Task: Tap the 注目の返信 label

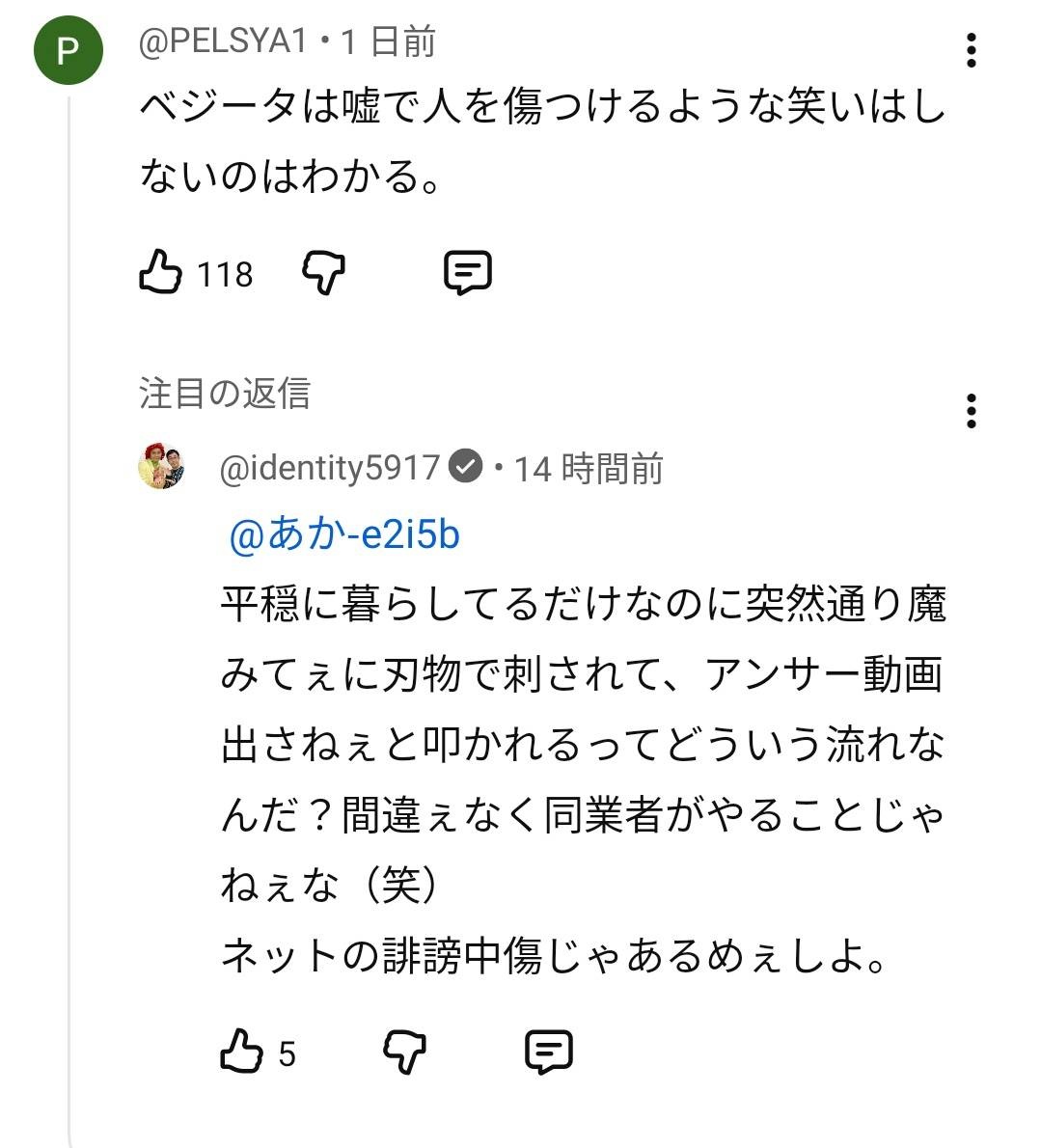Action: pos(225,394)
